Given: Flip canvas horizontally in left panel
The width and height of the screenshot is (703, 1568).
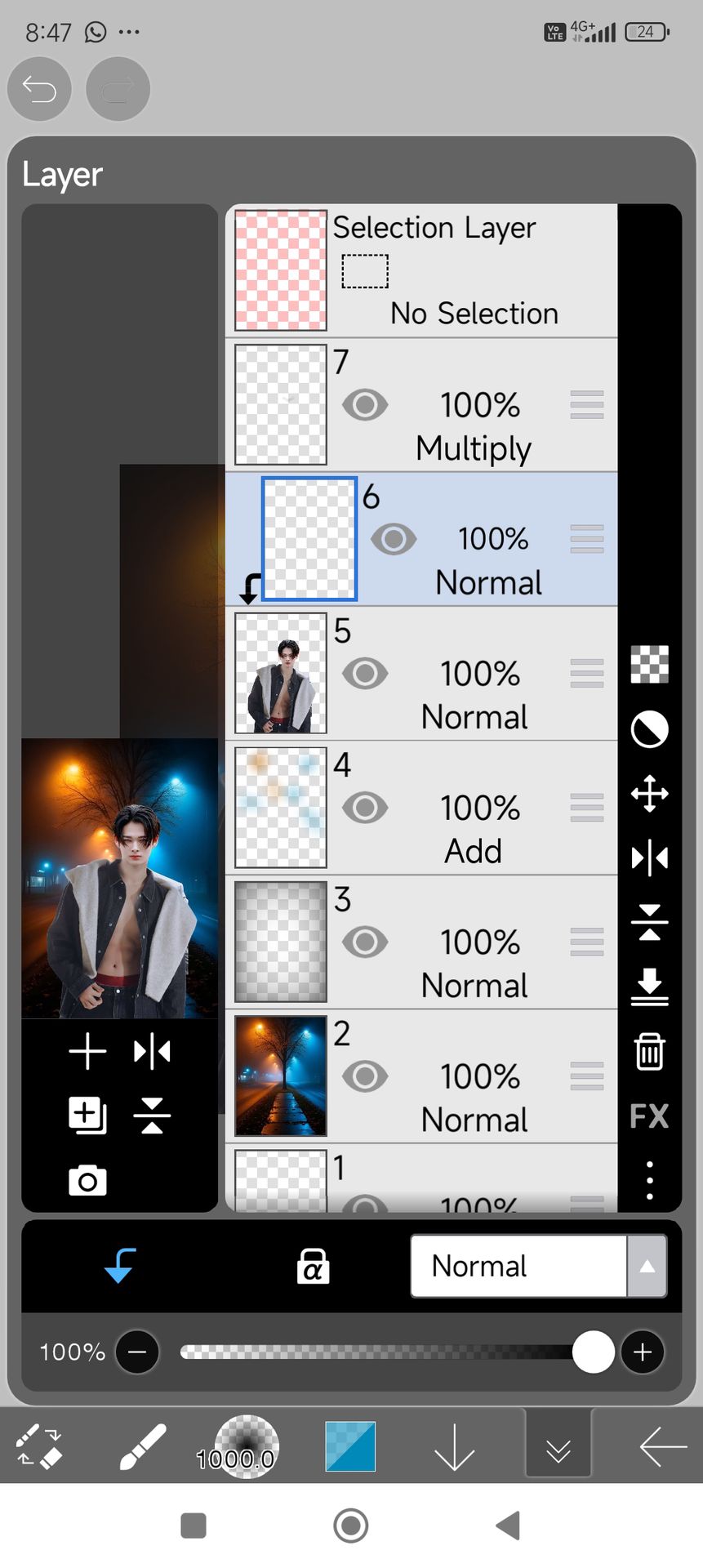Looking at the screenshot, I should coord(152,1051).
